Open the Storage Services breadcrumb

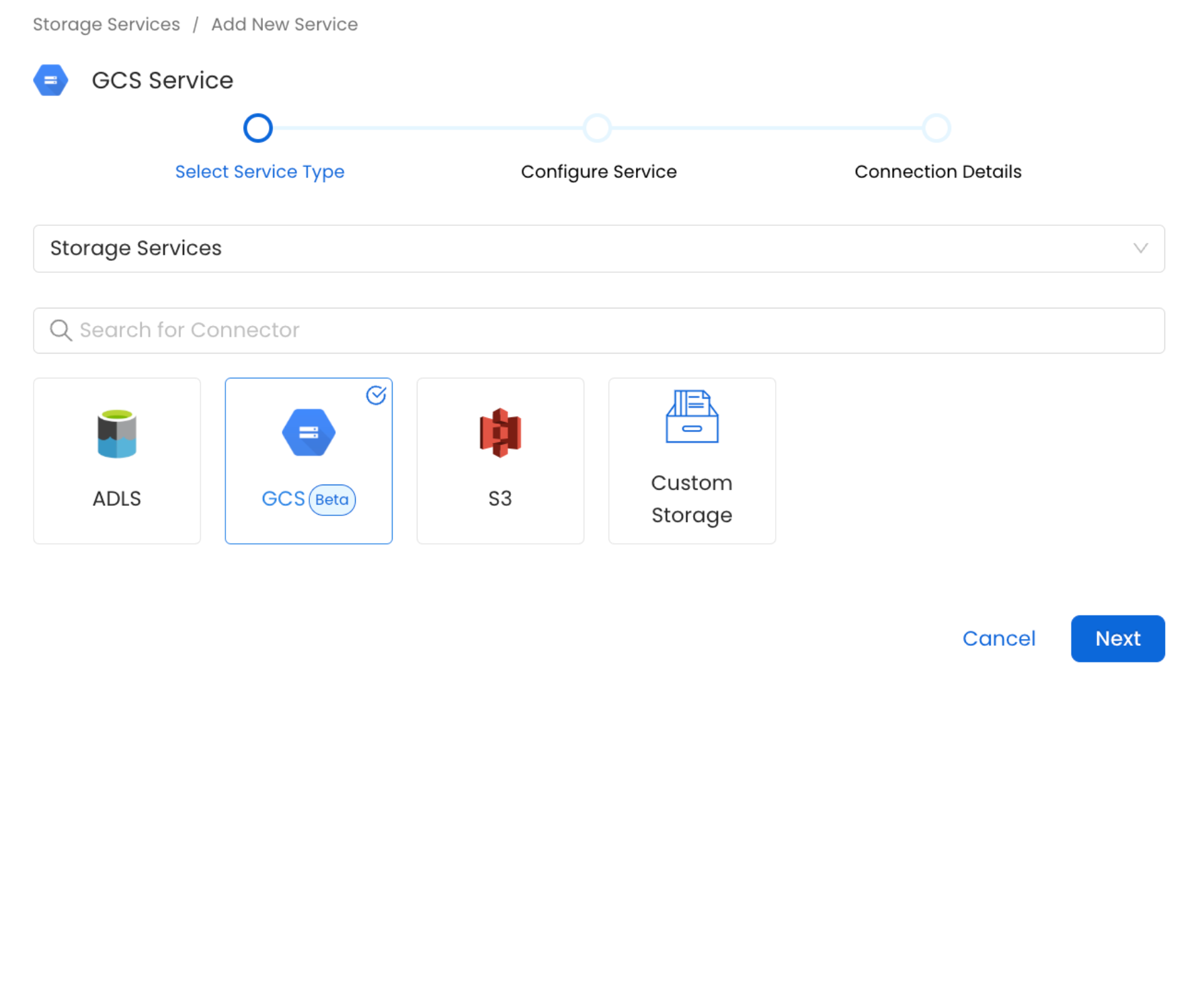click(106, 24)
